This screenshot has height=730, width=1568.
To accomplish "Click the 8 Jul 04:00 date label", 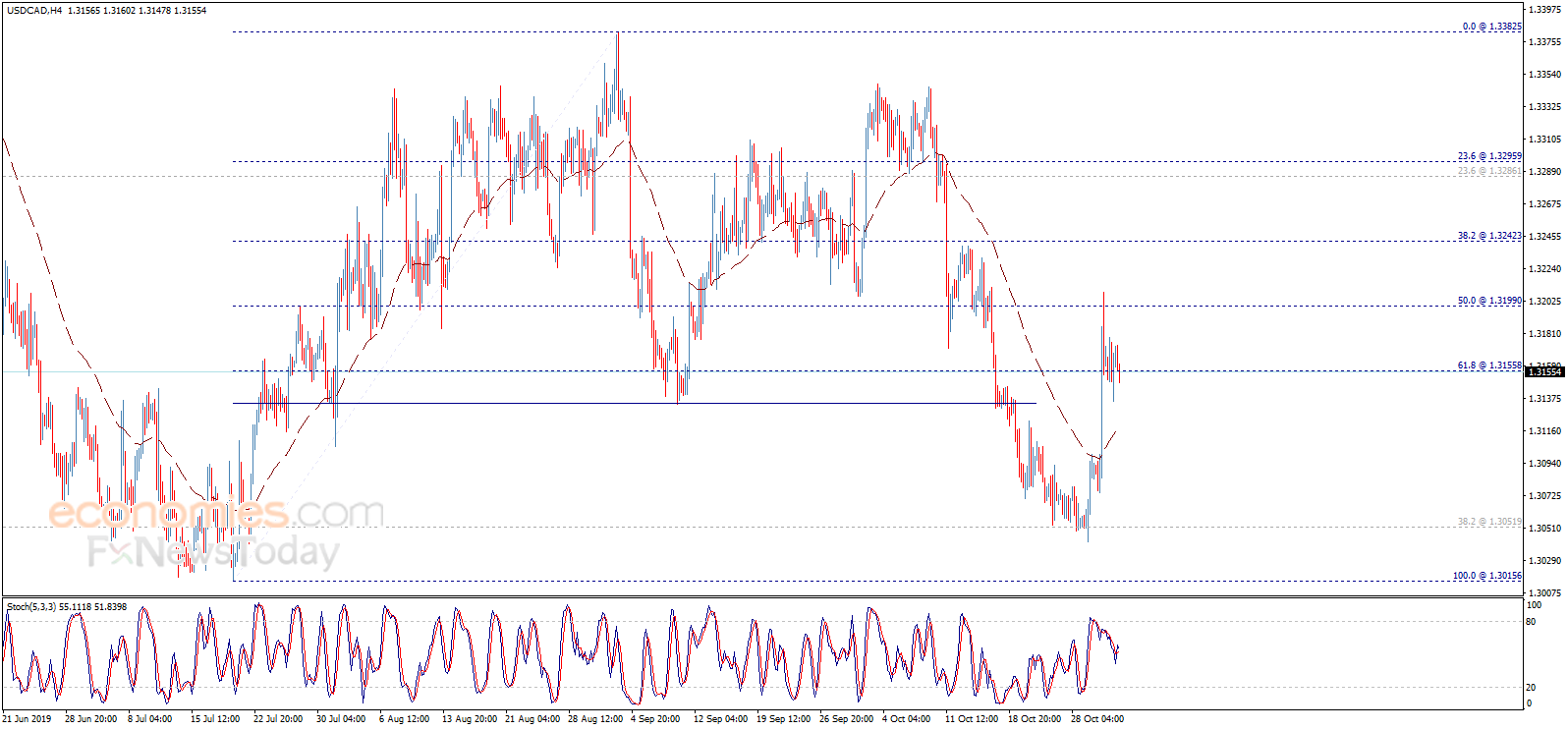I will pyautogui.click(x=150, y=719).
